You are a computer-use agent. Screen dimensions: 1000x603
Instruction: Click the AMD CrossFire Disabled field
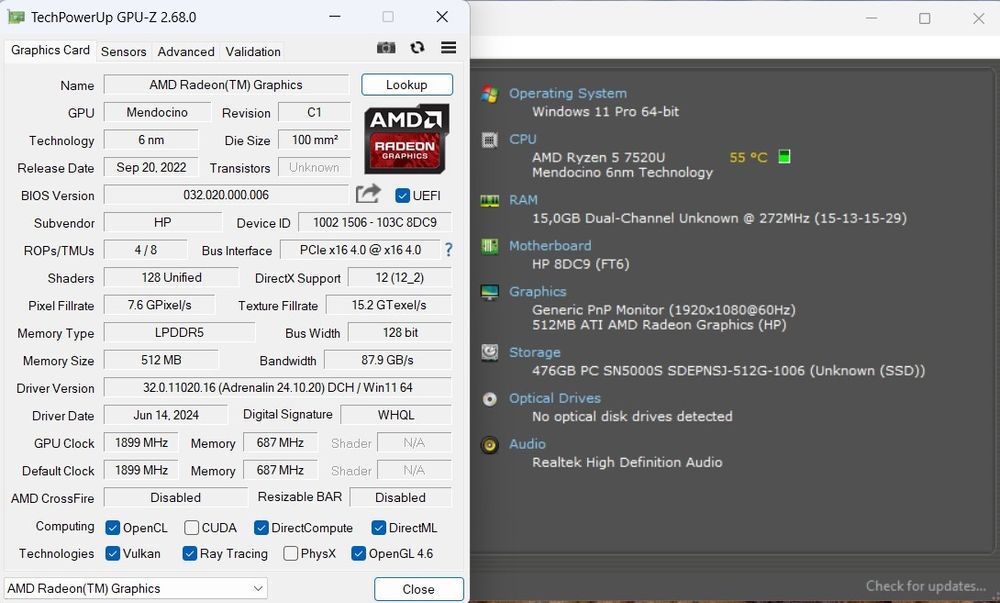tap(175, 498)
